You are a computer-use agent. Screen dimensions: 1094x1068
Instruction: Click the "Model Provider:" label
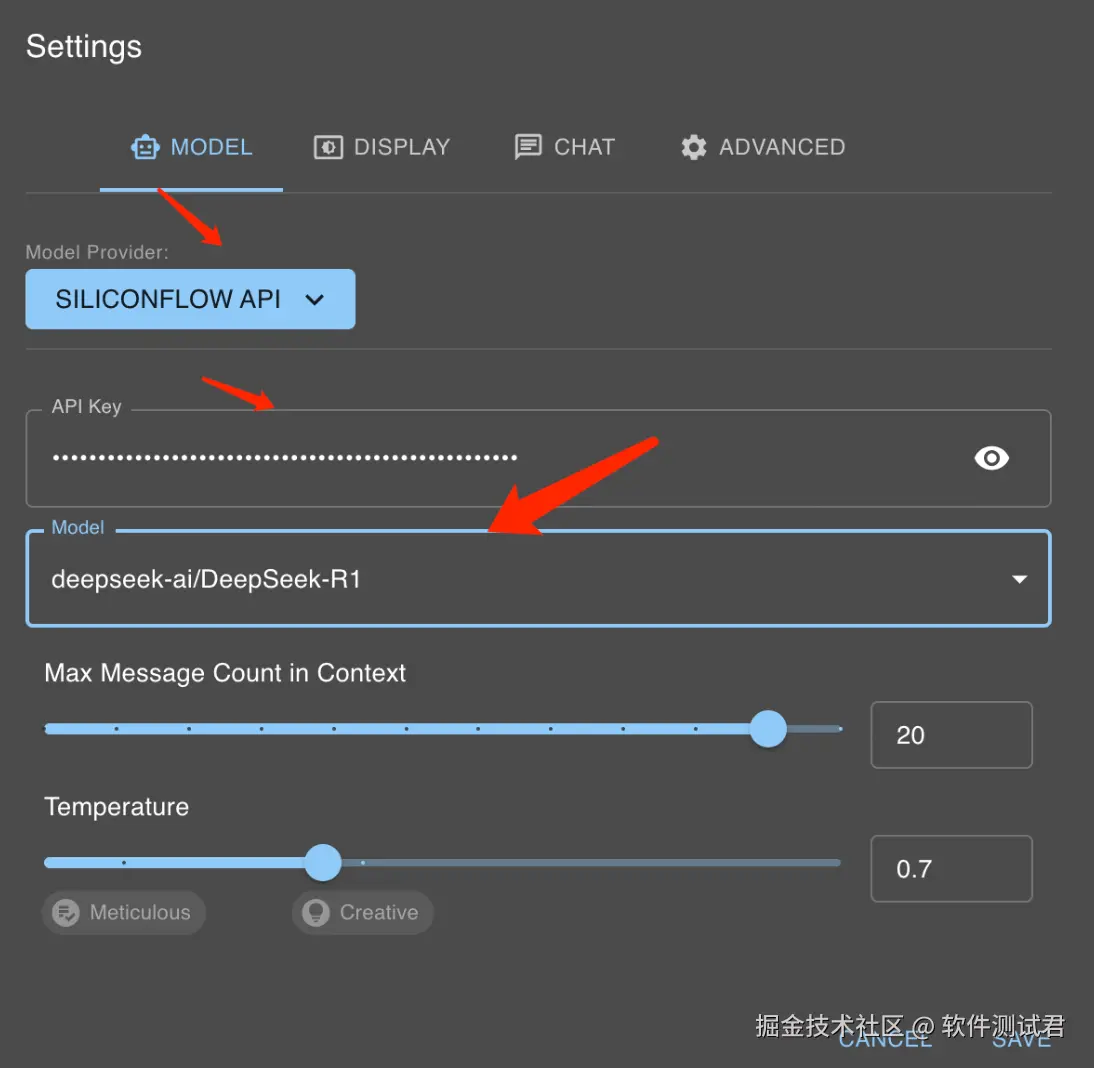[x=97, y=253]
